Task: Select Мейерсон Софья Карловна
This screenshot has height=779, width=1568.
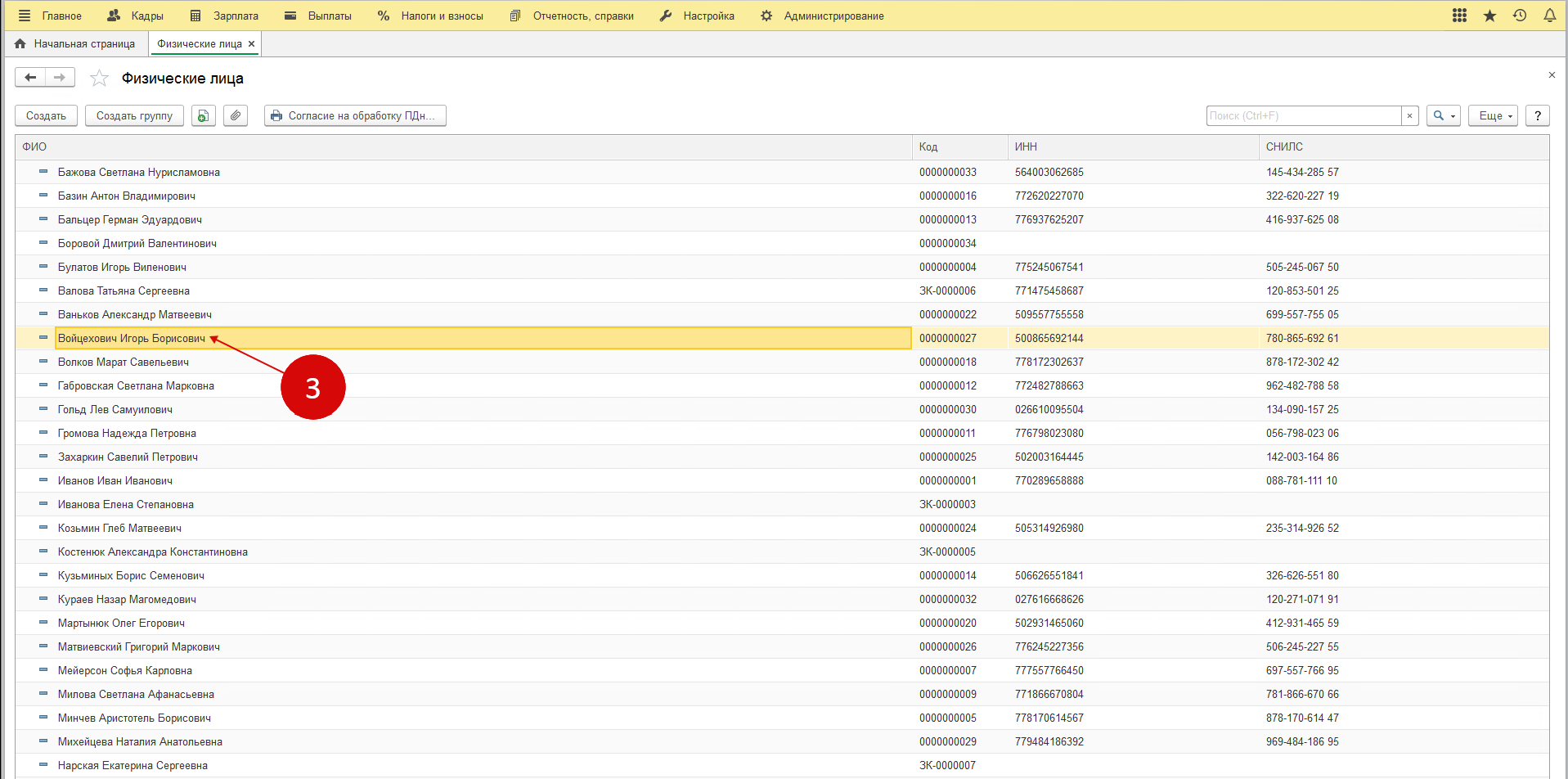Action: pos(125,670)
